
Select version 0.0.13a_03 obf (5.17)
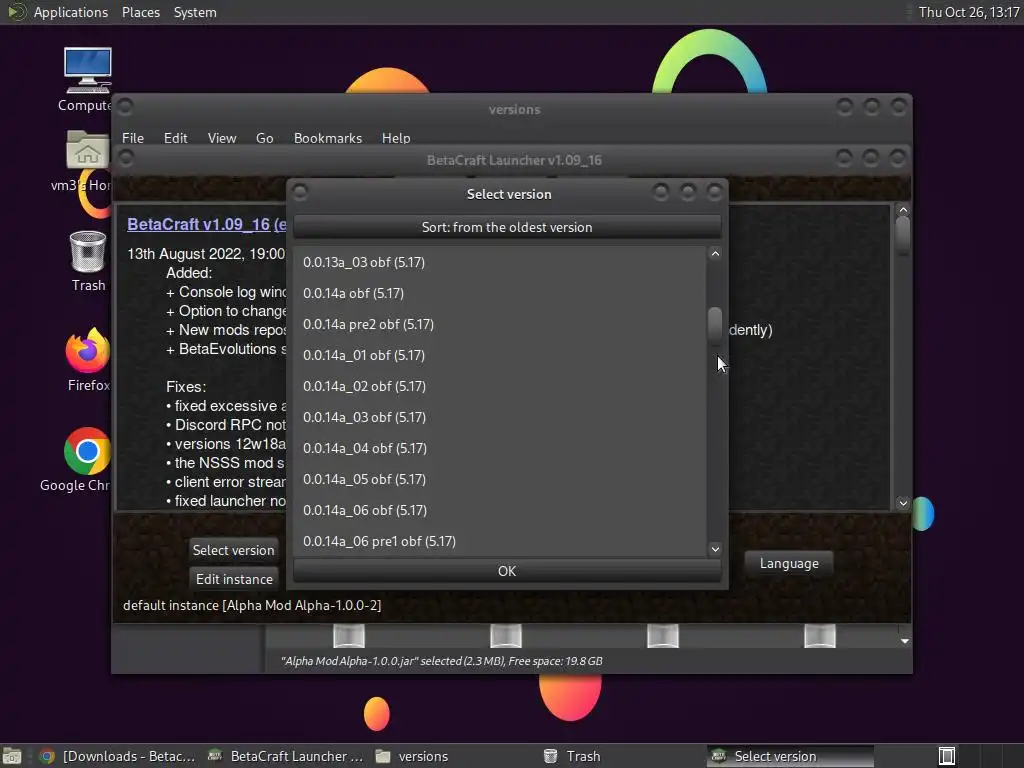coord(500,262)
